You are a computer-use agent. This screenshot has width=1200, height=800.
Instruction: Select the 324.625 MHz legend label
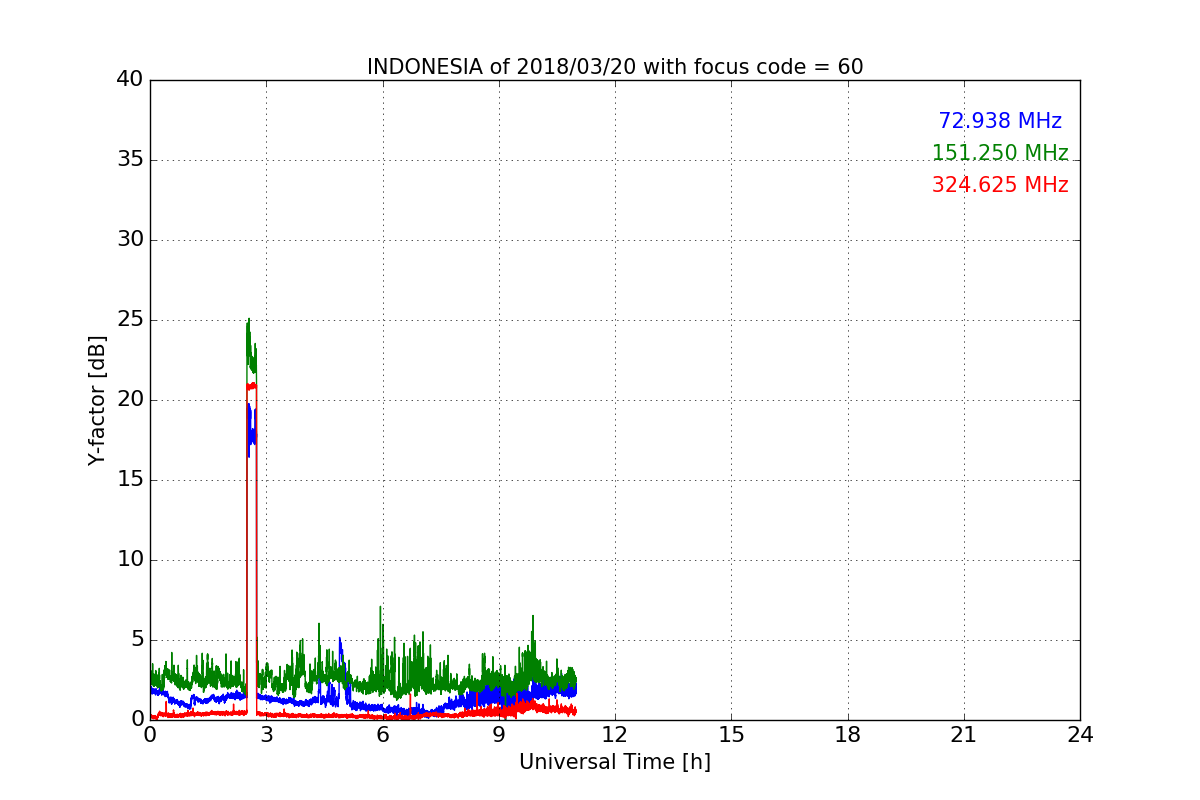pyautogui.click(x=1000, y=185)
